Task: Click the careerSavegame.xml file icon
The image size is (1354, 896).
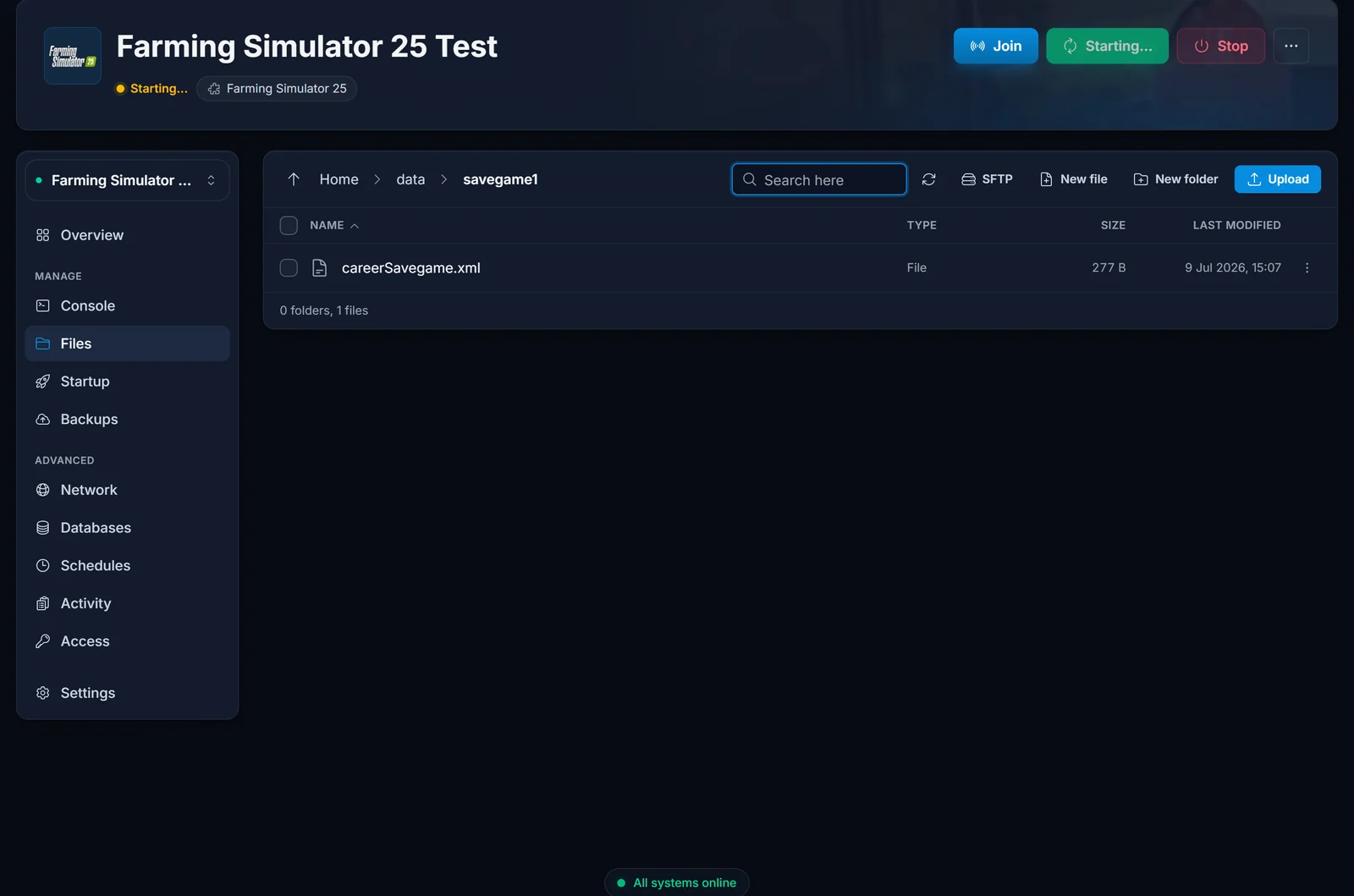Action: [319, 268]
